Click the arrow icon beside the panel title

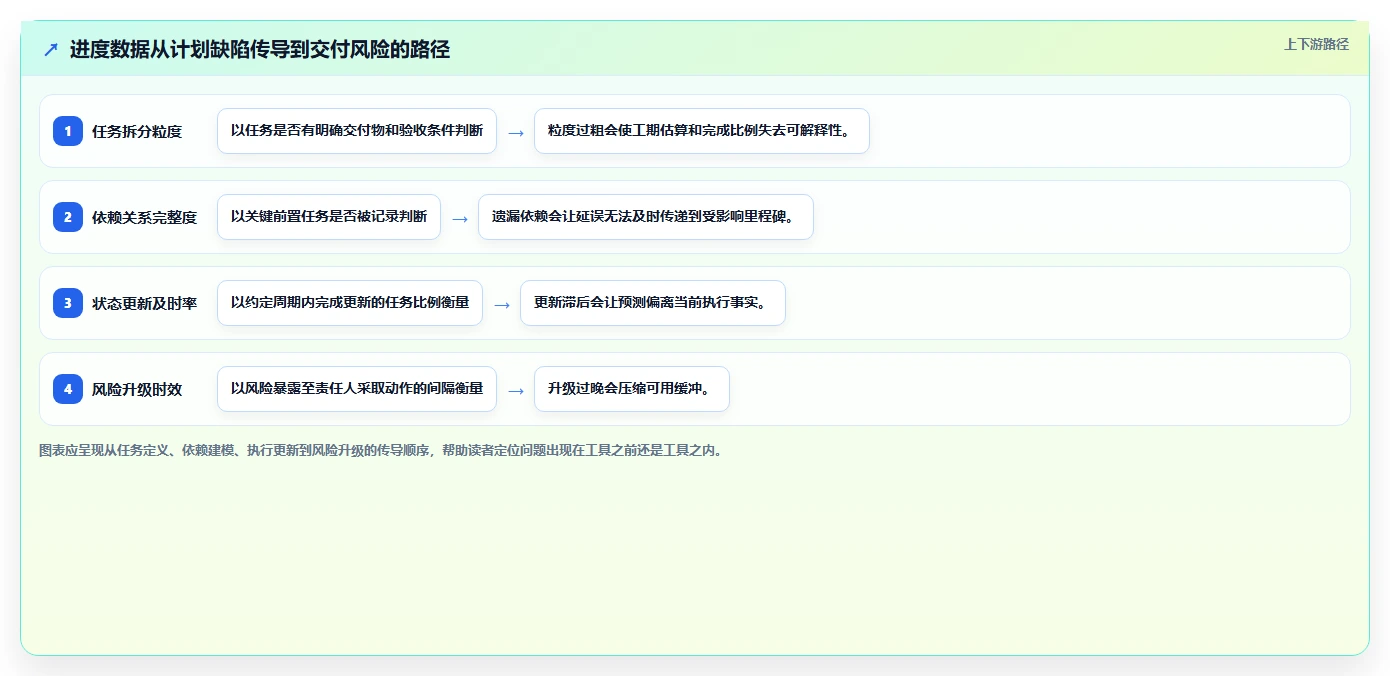(x=51, y=50)
